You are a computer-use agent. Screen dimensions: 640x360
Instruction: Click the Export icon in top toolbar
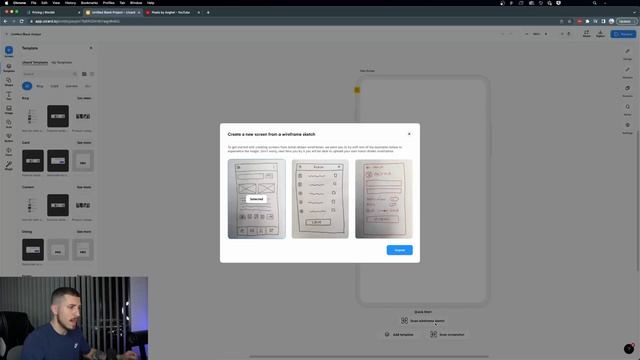(600, 33)
